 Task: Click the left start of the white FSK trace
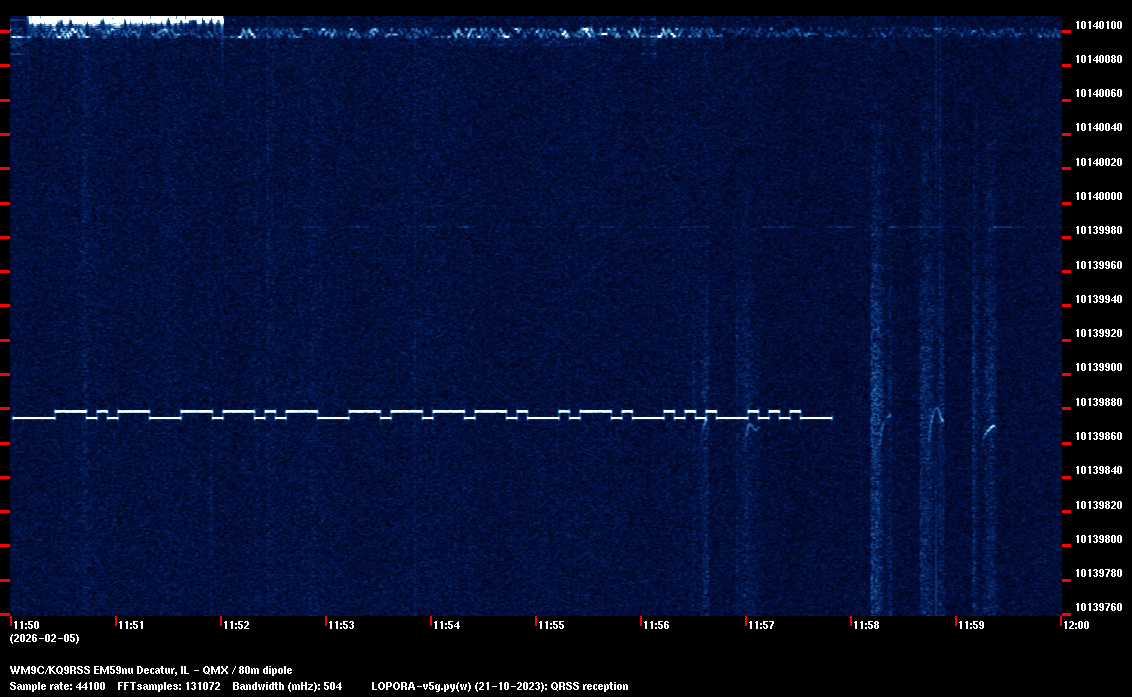15,418
